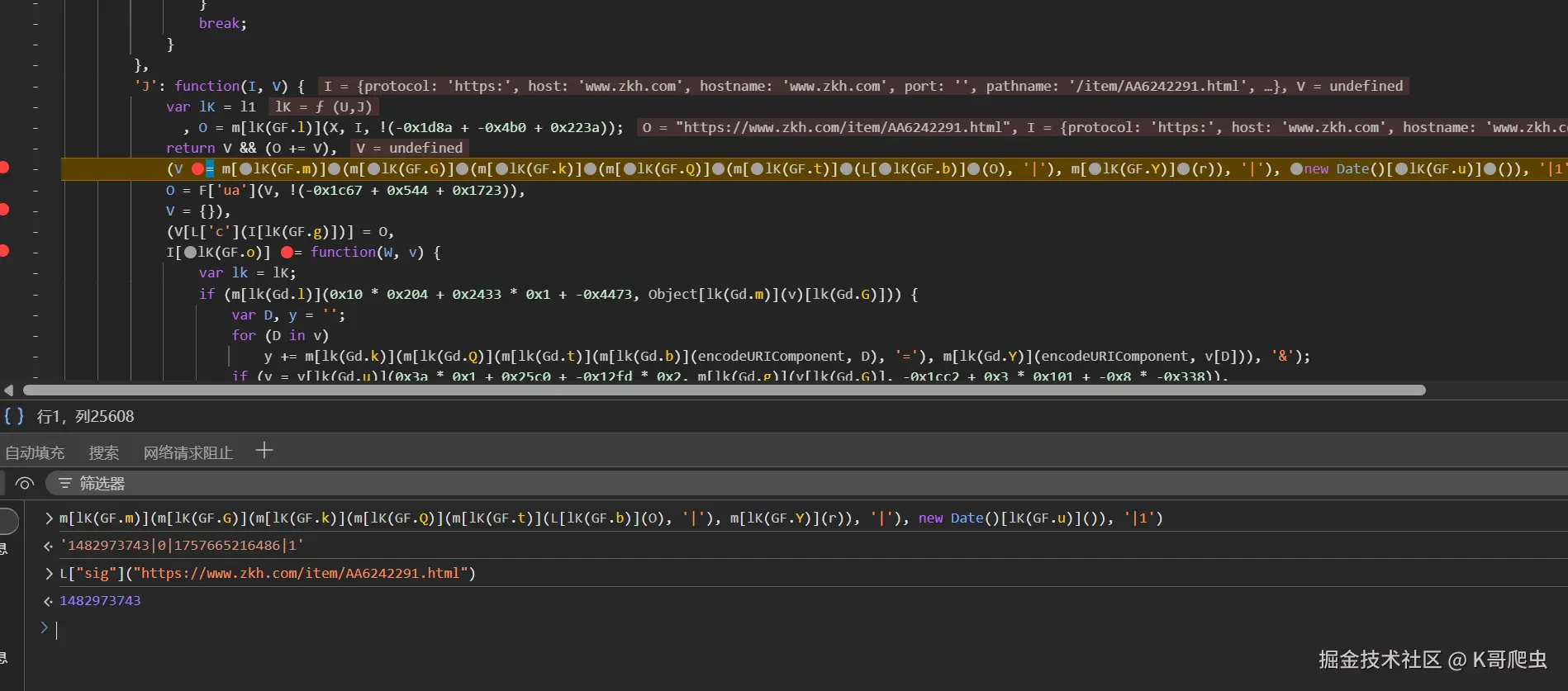This screenshot has height=691, width=1568.
Task: Click the 'var lk = lK;' code line
Action: coord(247,272)
